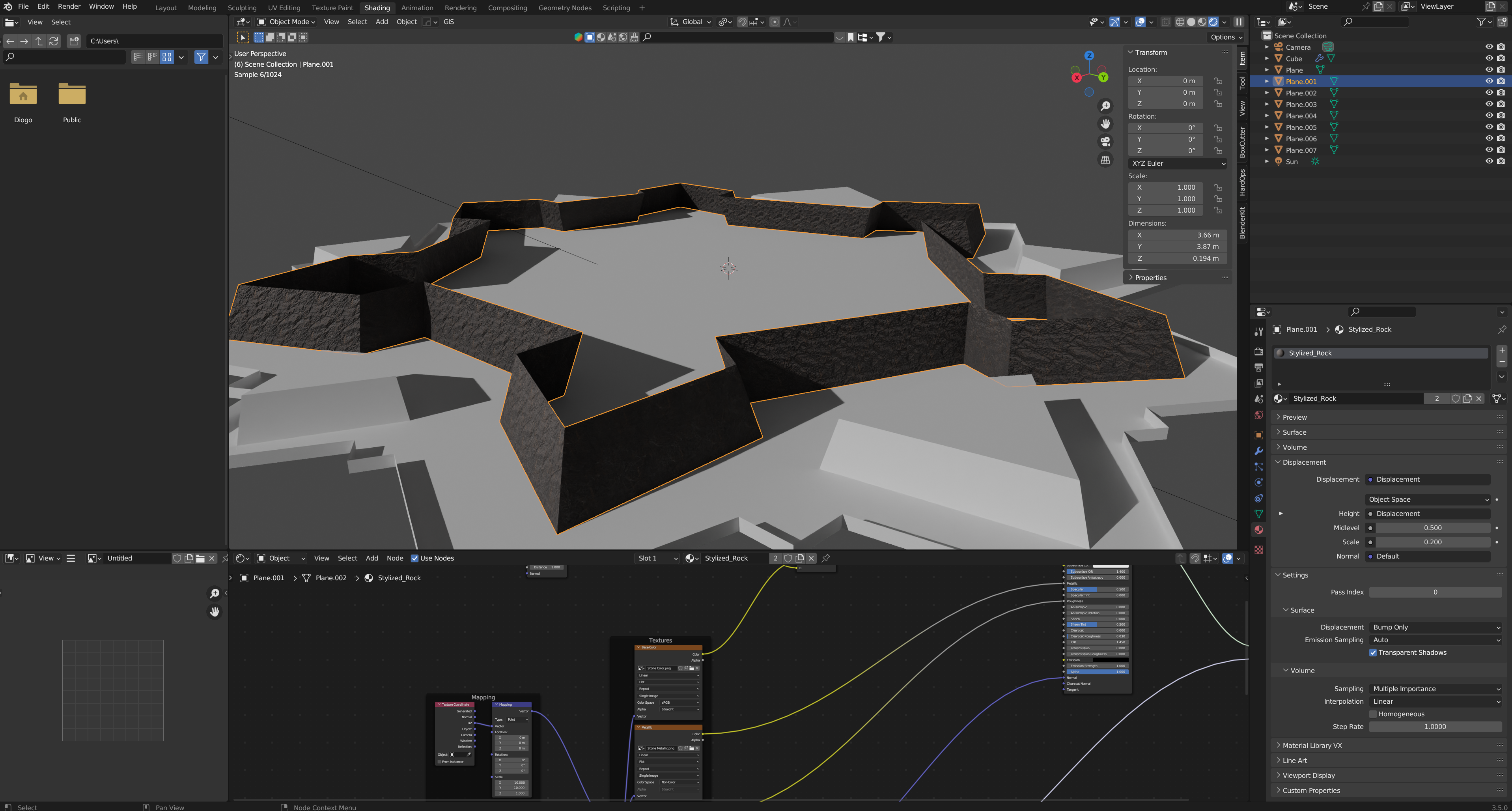Image resolution: width=1512 pixels, height=811 pixels.
Task: Open the Physics properties tab icon
Action: (x=1258, y=483)
